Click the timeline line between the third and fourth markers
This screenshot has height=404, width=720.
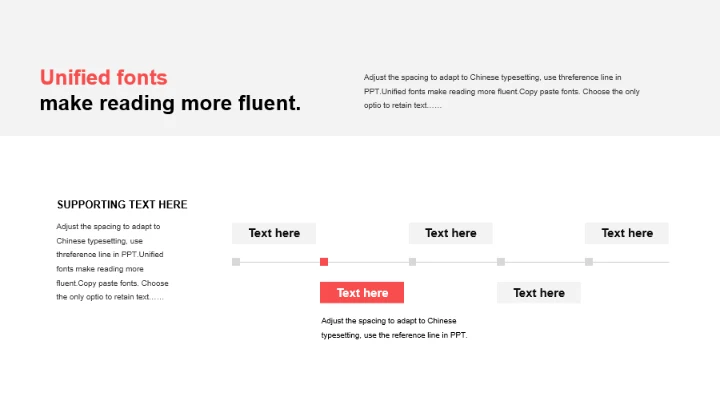457,262
